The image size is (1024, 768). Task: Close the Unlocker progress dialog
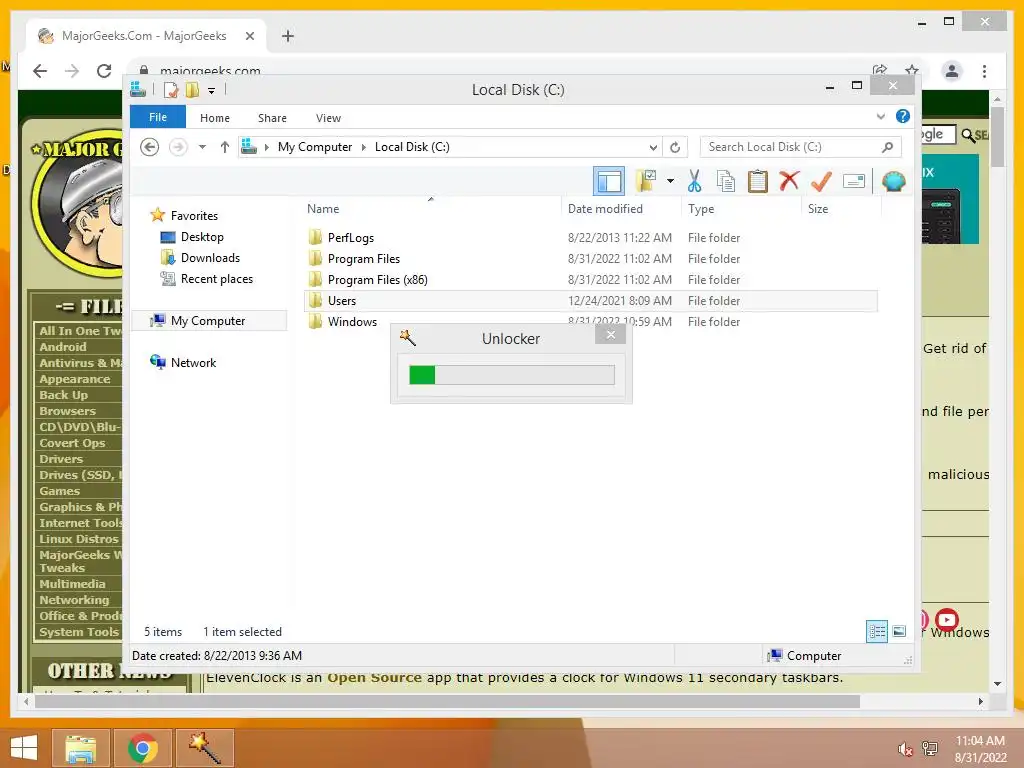(x=611, y=335)
